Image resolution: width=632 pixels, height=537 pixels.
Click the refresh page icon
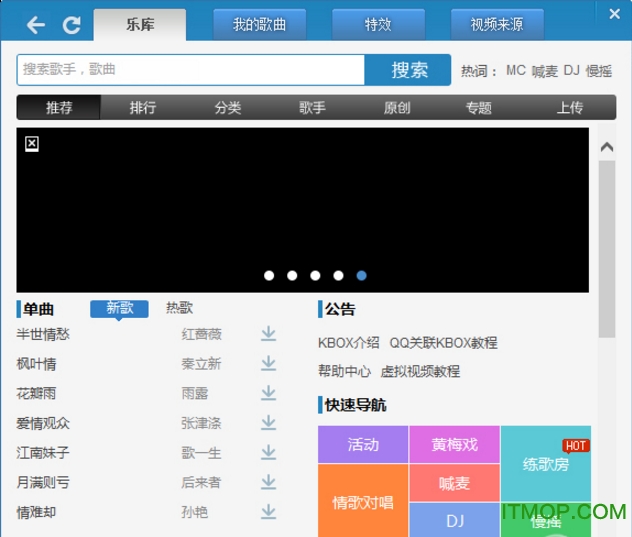71,25
